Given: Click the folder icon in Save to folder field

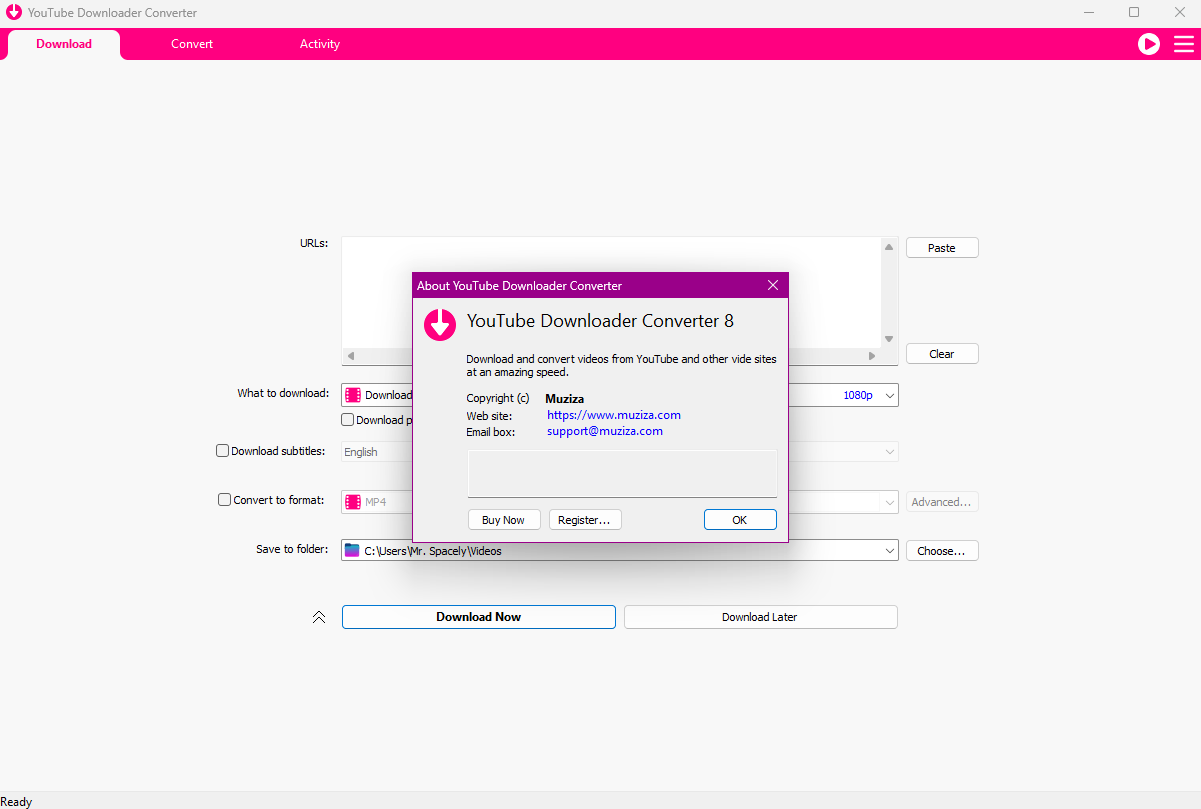Looking at the screenshot, I should [352, 550].
